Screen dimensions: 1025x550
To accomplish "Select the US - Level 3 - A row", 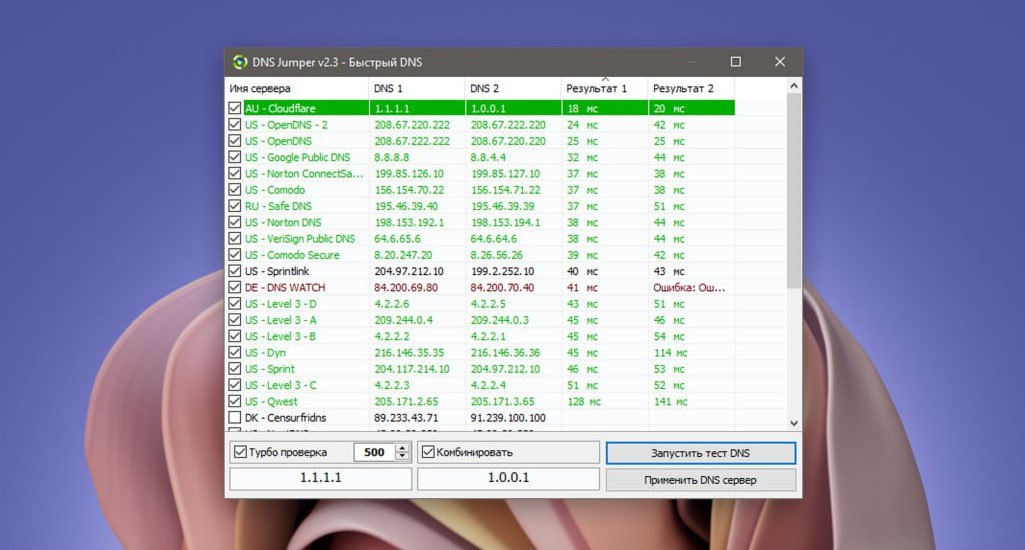I will click(480, 320).
